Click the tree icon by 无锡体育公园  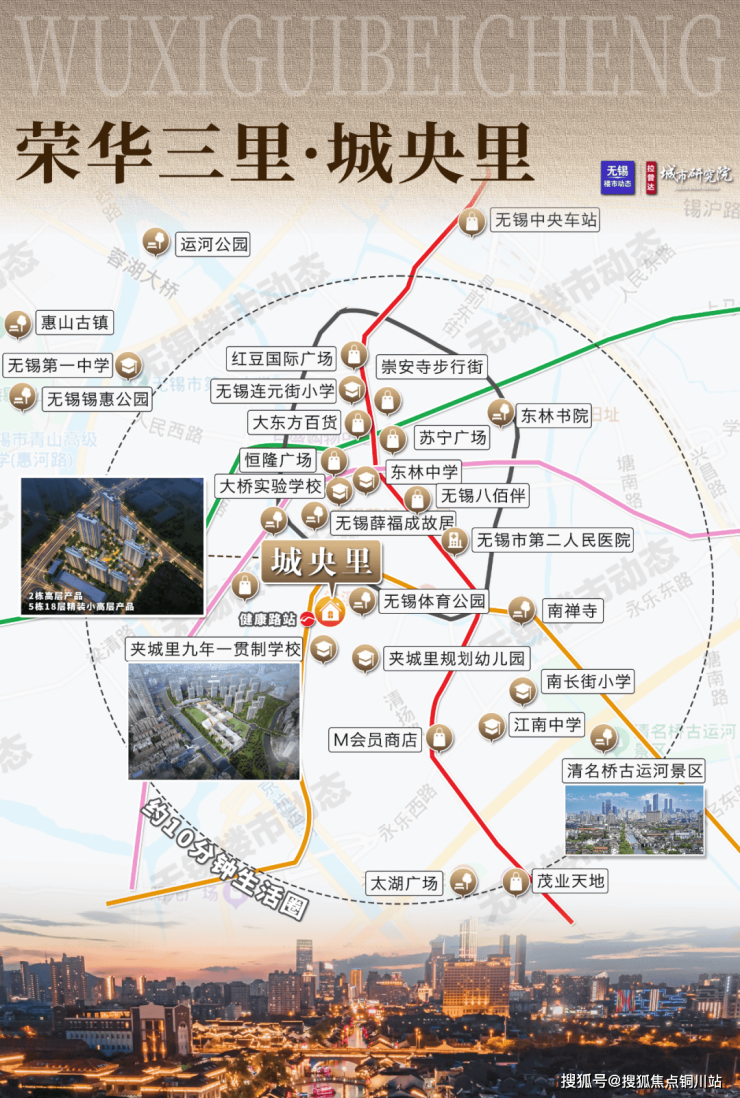362,600
